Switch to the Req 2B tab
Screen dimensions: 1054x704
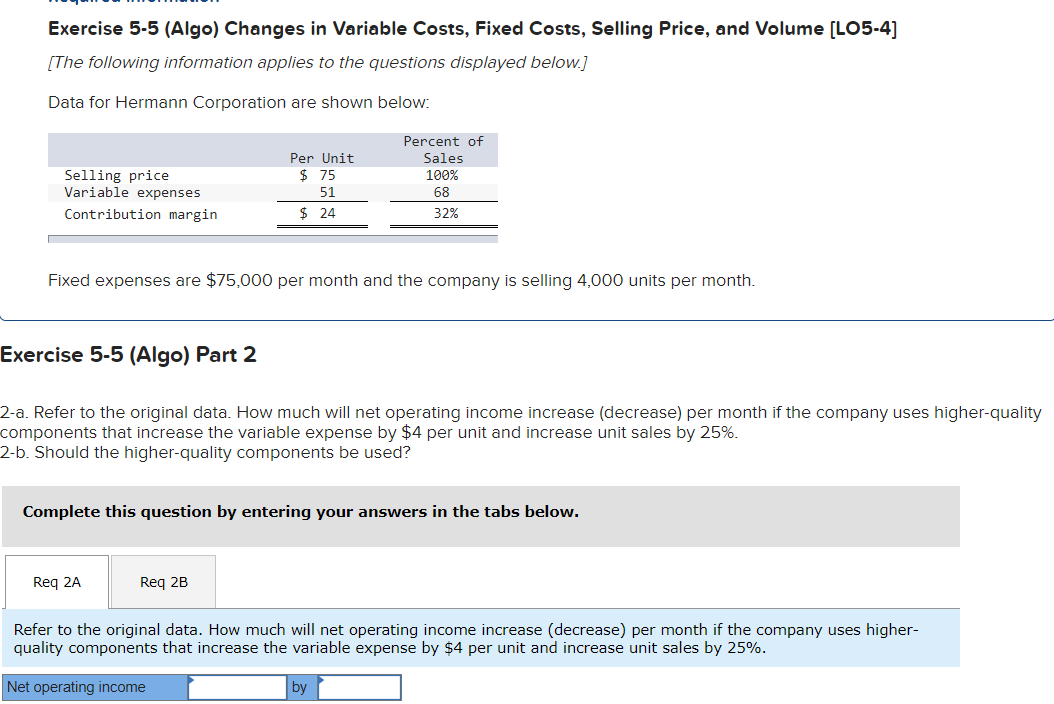click(x=162, y=581)
